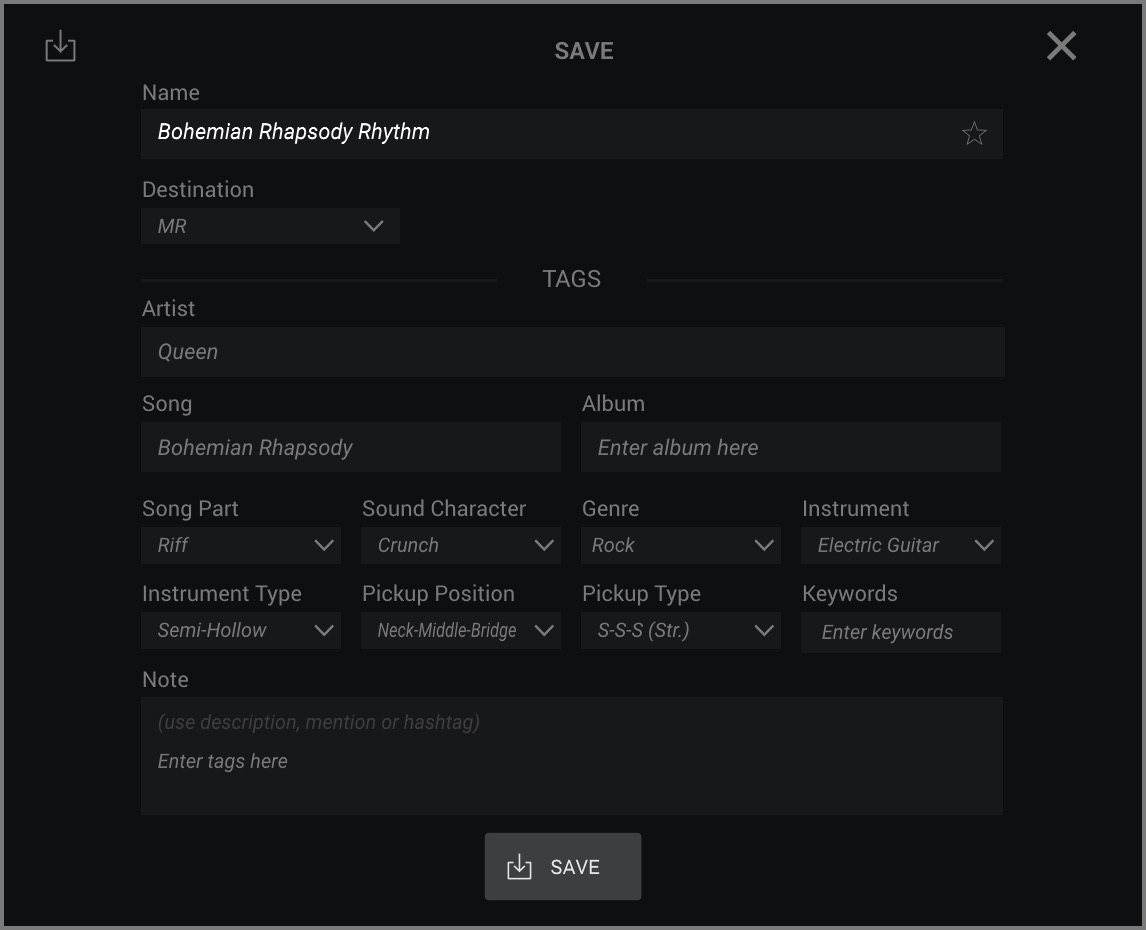
Task: Click the Artist field containing Queen
Action: click(572, 352)
